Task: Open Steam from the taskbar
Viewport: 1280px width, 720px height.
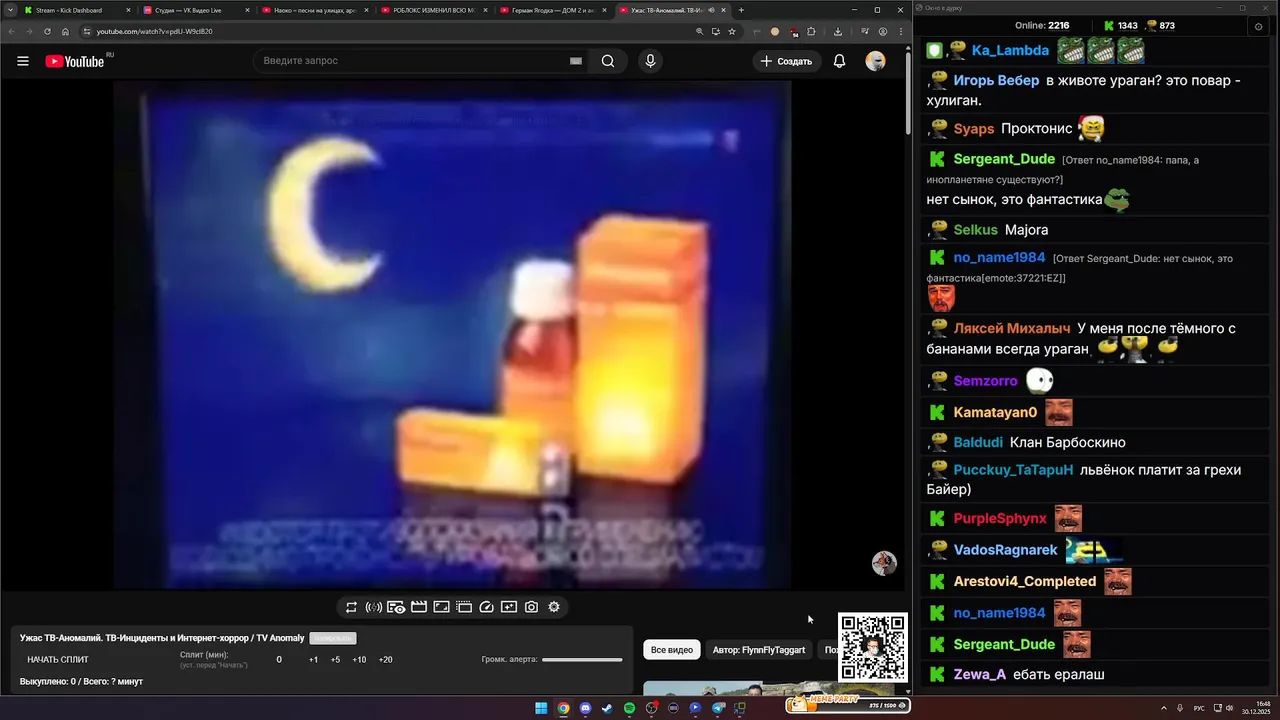Action: [607, 708]
